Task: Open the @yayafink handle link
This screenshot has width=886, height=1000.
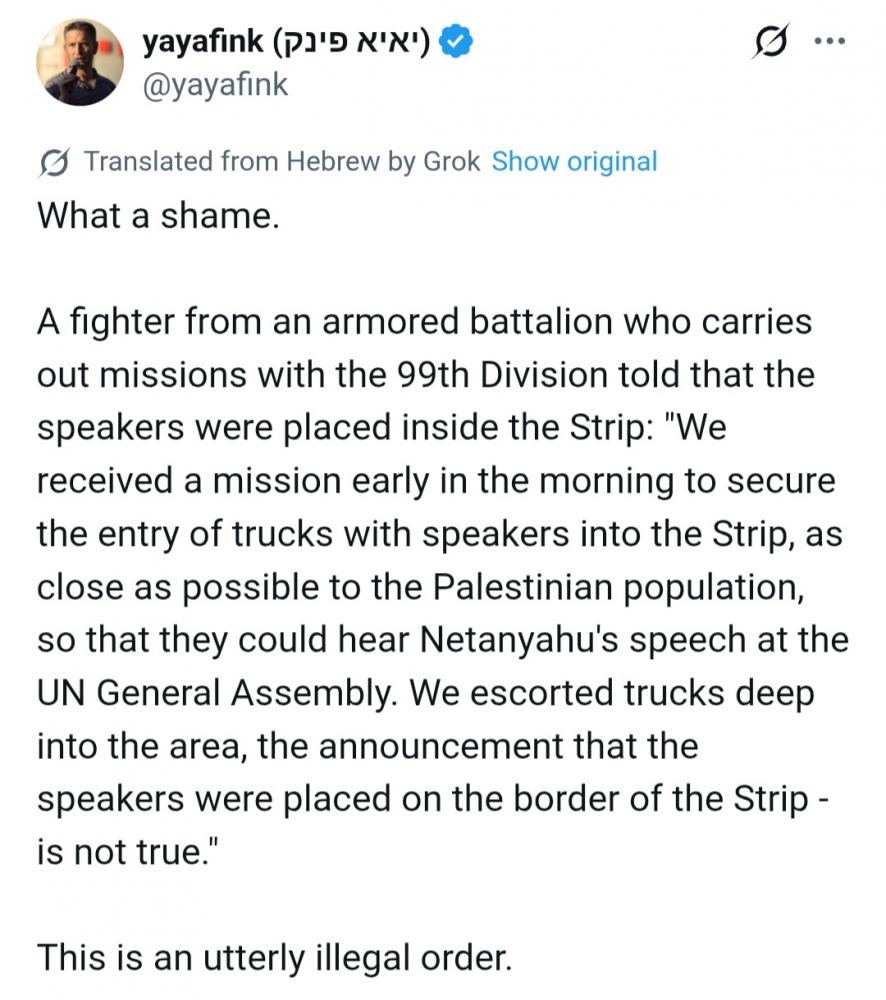Action: tap(215, 85)
